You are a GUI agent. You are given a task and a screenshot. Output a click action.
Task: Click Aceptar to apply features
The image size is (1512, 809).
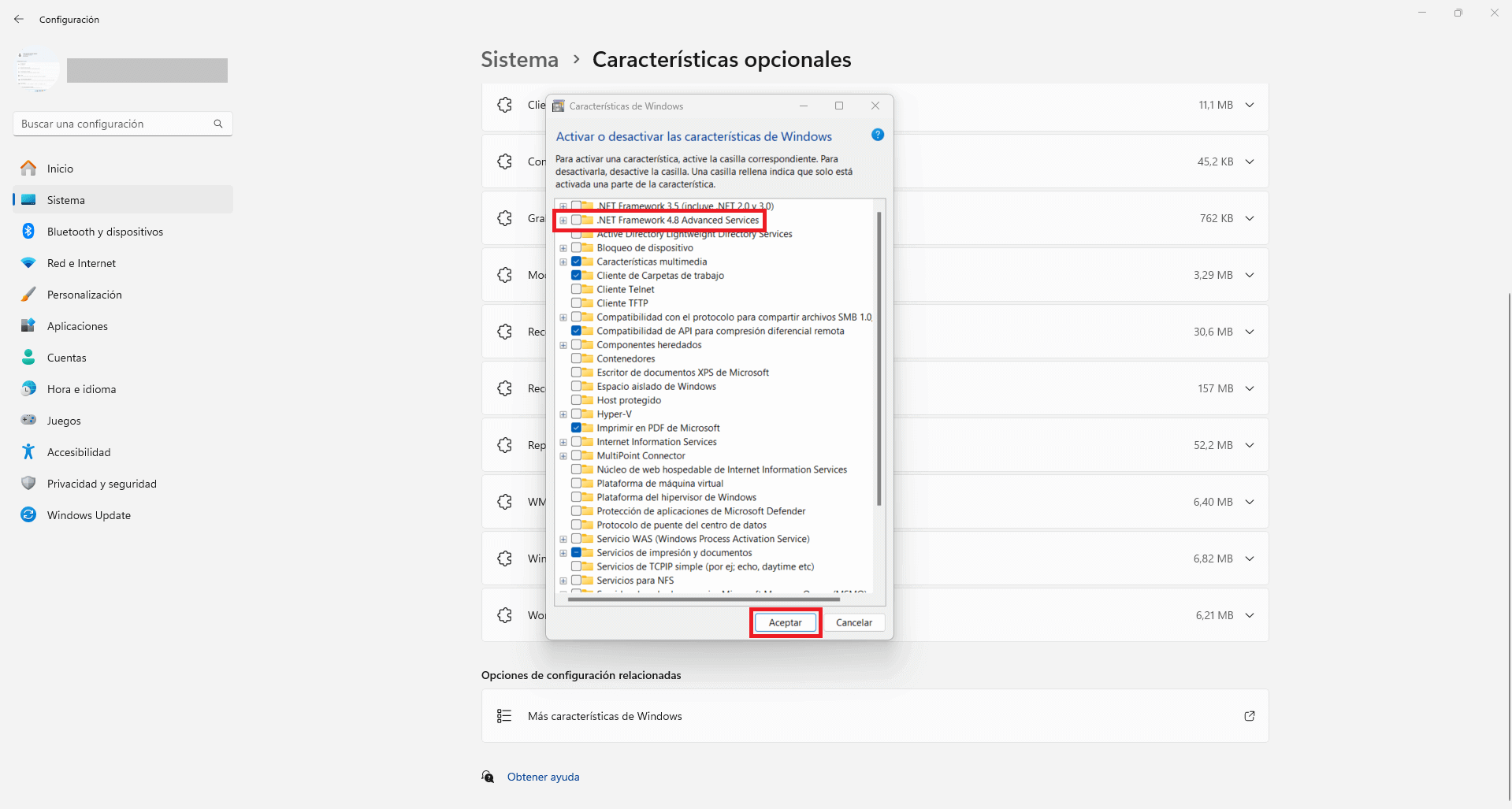click(x=786, y=622)
